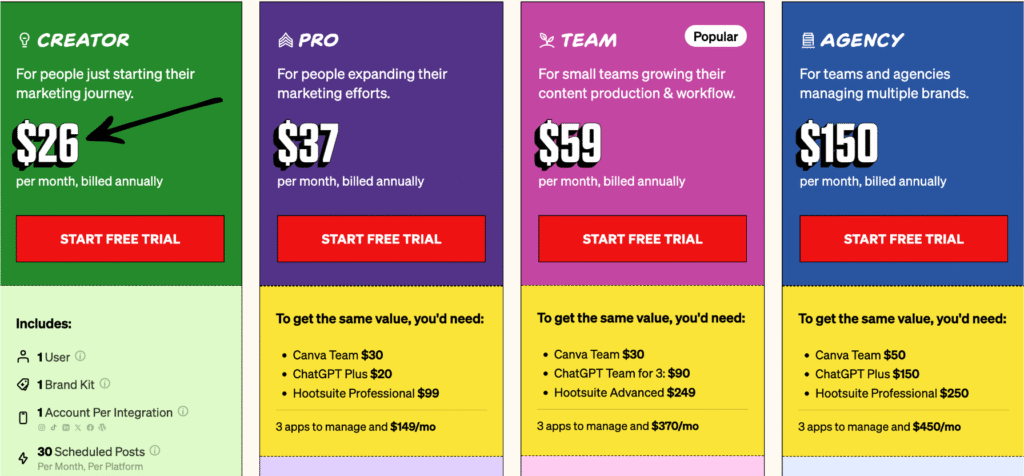Click the info icon beside Brand Kit
This screenshot has width=1024, height=476.
[x=105, y=384]
